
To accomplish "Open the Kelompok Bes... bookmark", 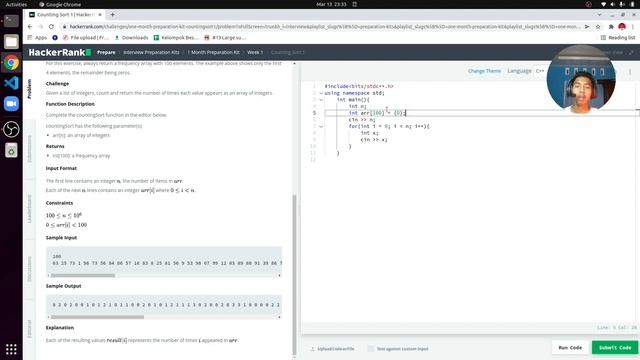I will pyautogui.click(x=176, y=38).
